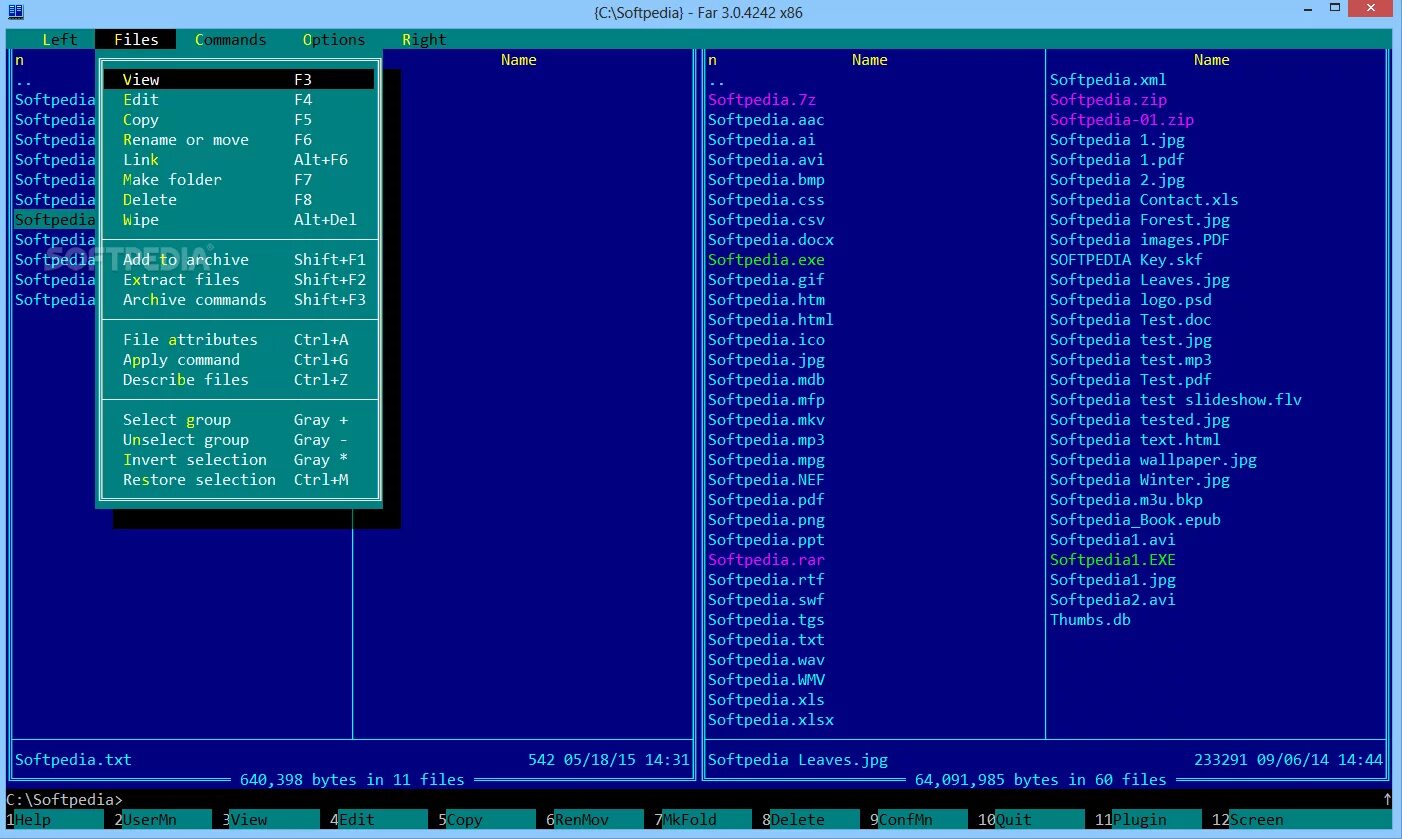This screenshot has height=839, width=1402.
Task: Click the 8 Delete key bar button
Action: (810, 820)
